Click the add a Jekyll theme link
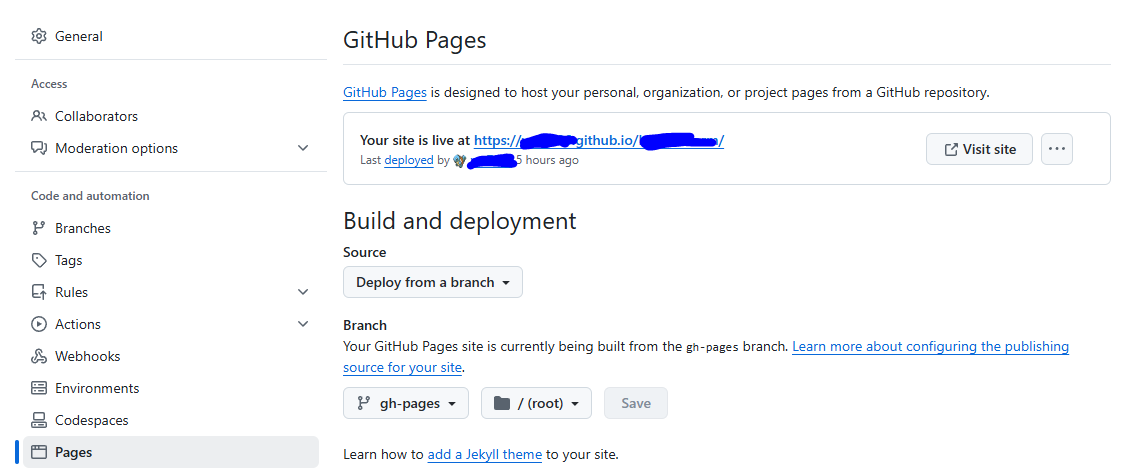 485,454
